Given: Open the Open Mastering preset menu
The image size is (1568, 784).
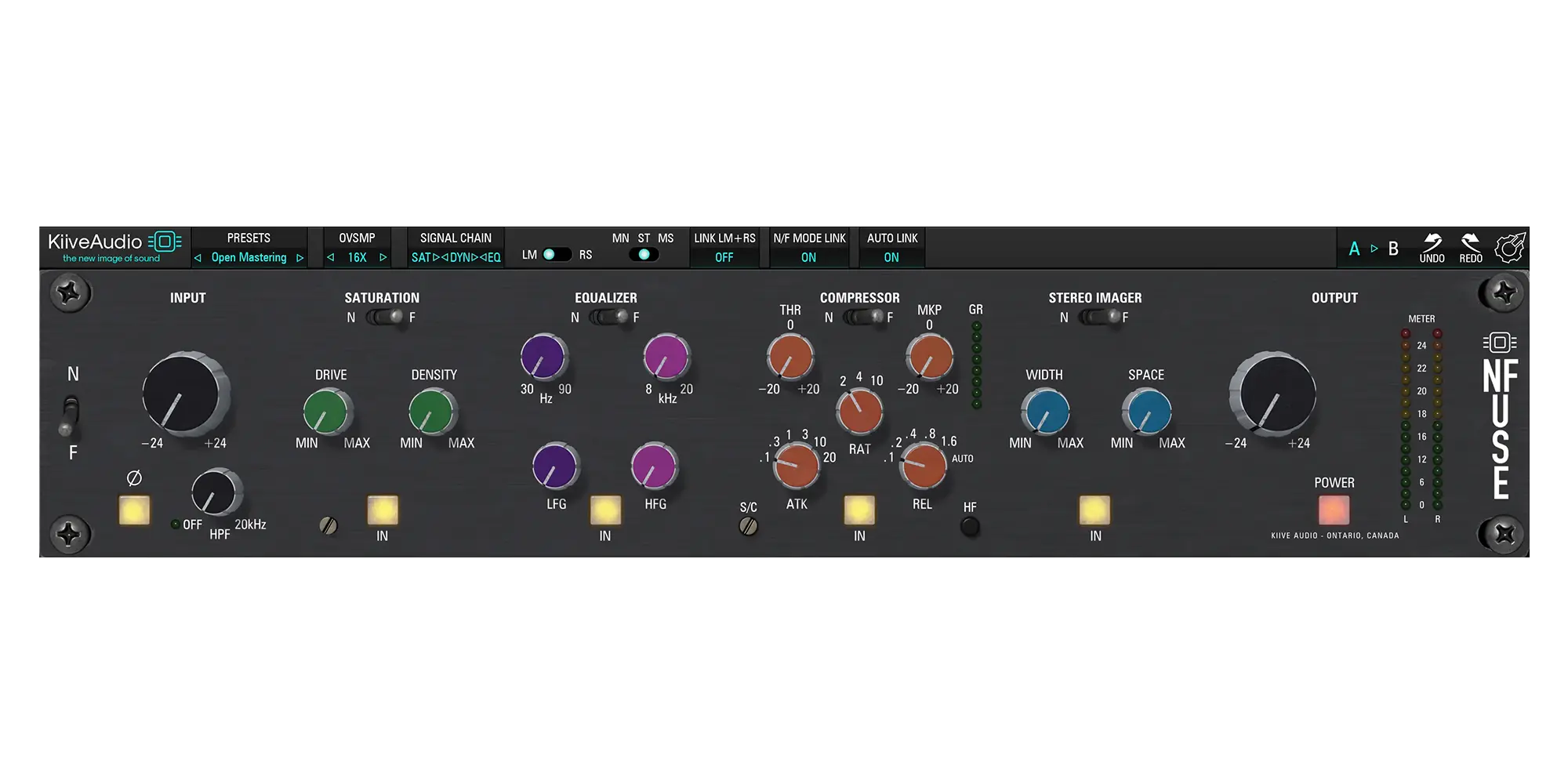Looking at the screenshot, I should point(249,258).
